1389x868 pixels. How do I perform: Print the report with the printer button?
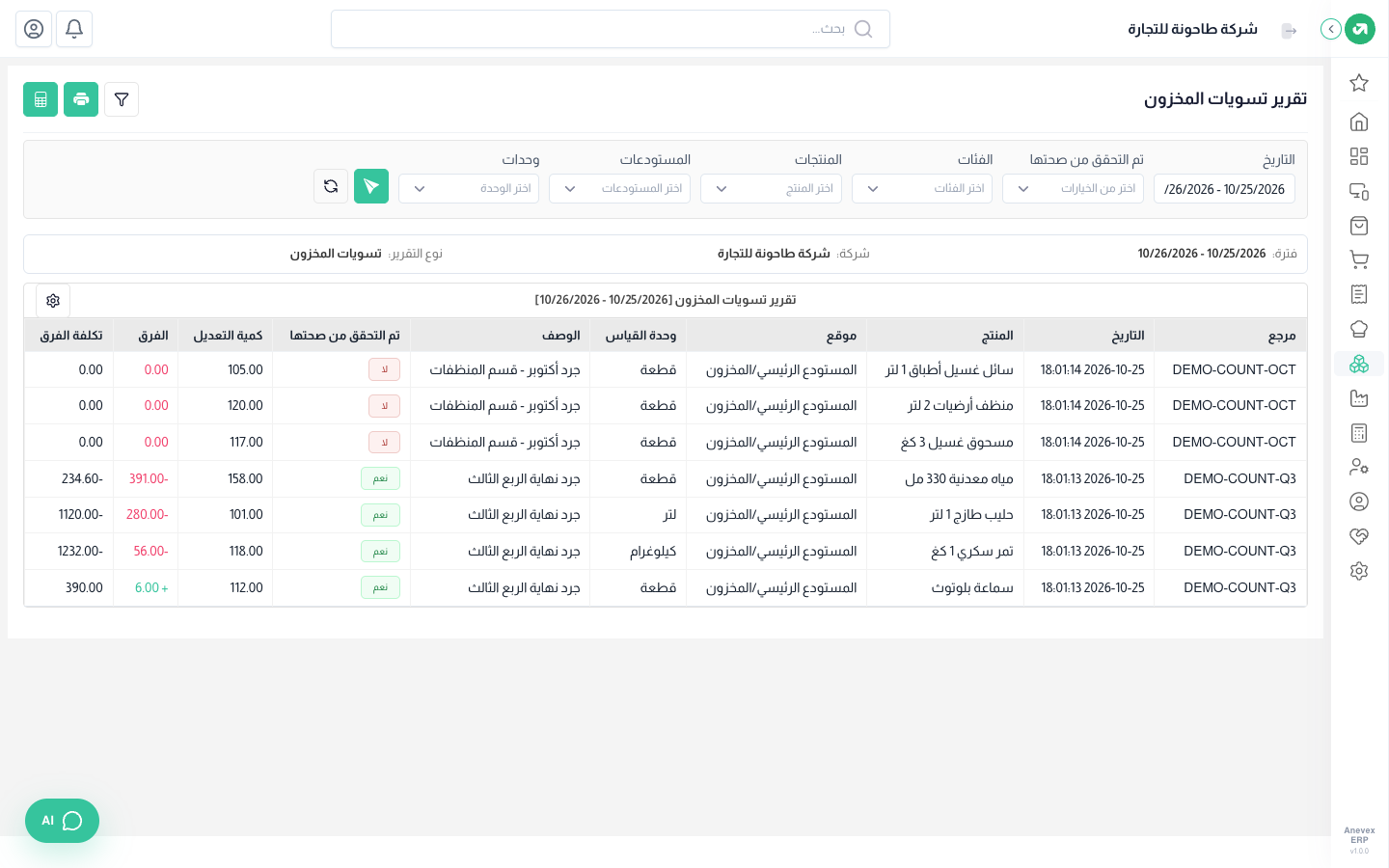[x=81, y=99]
